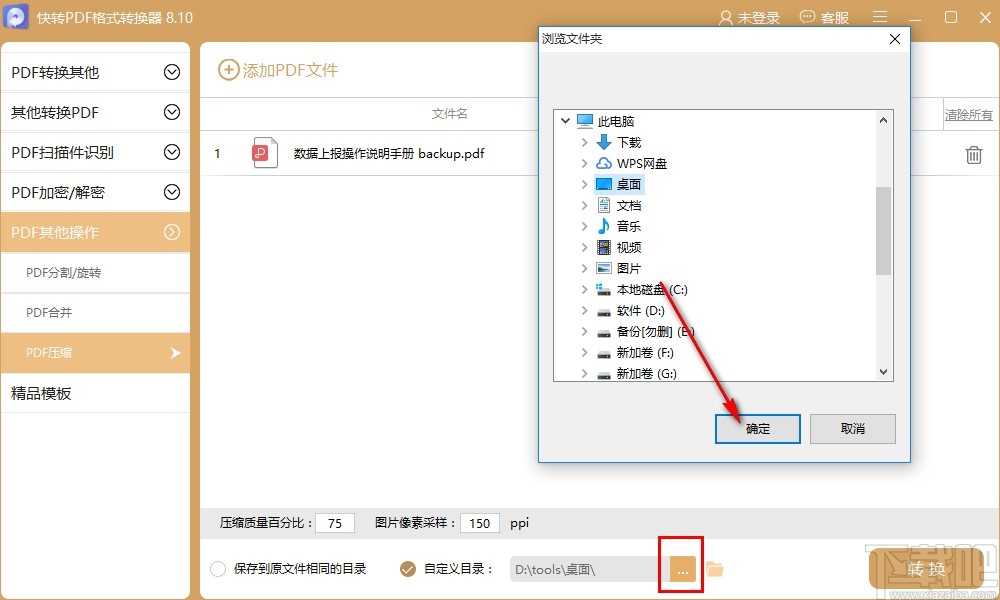The image size is (1000, 600).
Task: Click the tree scrollbar up arrow
Action: tap(883, 120)
